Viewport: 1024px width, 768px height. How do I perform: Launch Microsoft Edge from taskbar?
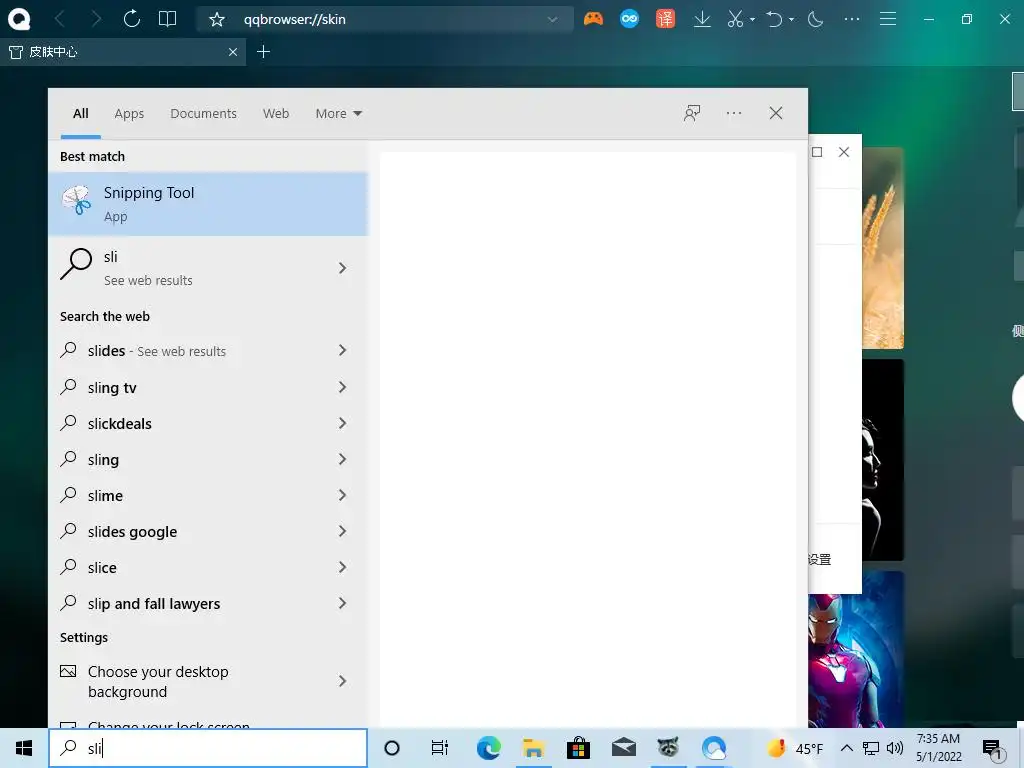click(x=488, y=748)
